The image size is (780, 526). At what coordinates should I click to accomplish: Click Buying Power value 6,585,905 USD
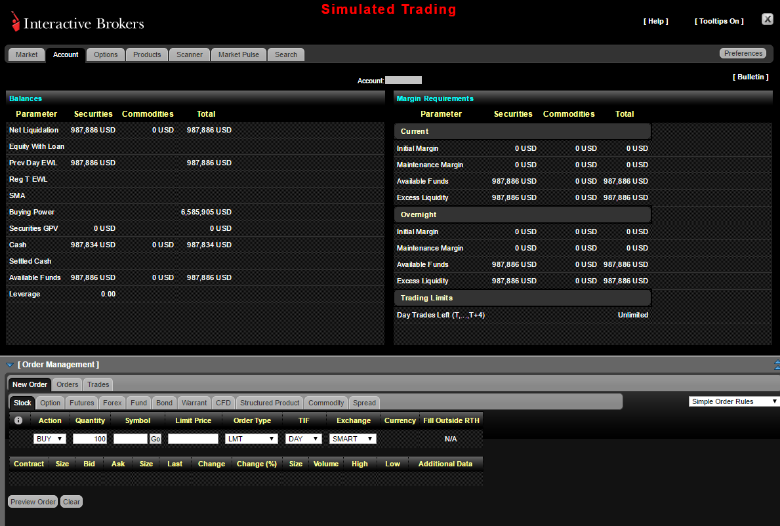pos(206,212)
